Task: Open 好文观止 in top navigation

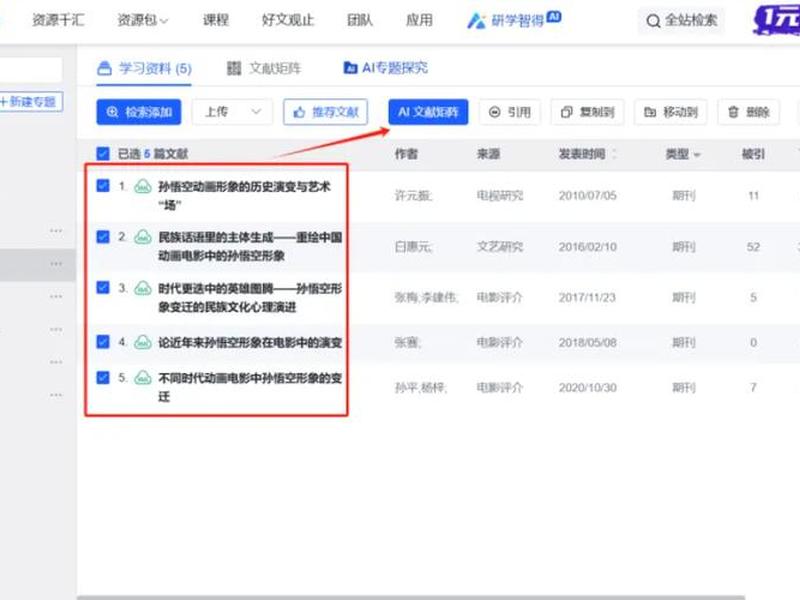Action: (287, 20)
